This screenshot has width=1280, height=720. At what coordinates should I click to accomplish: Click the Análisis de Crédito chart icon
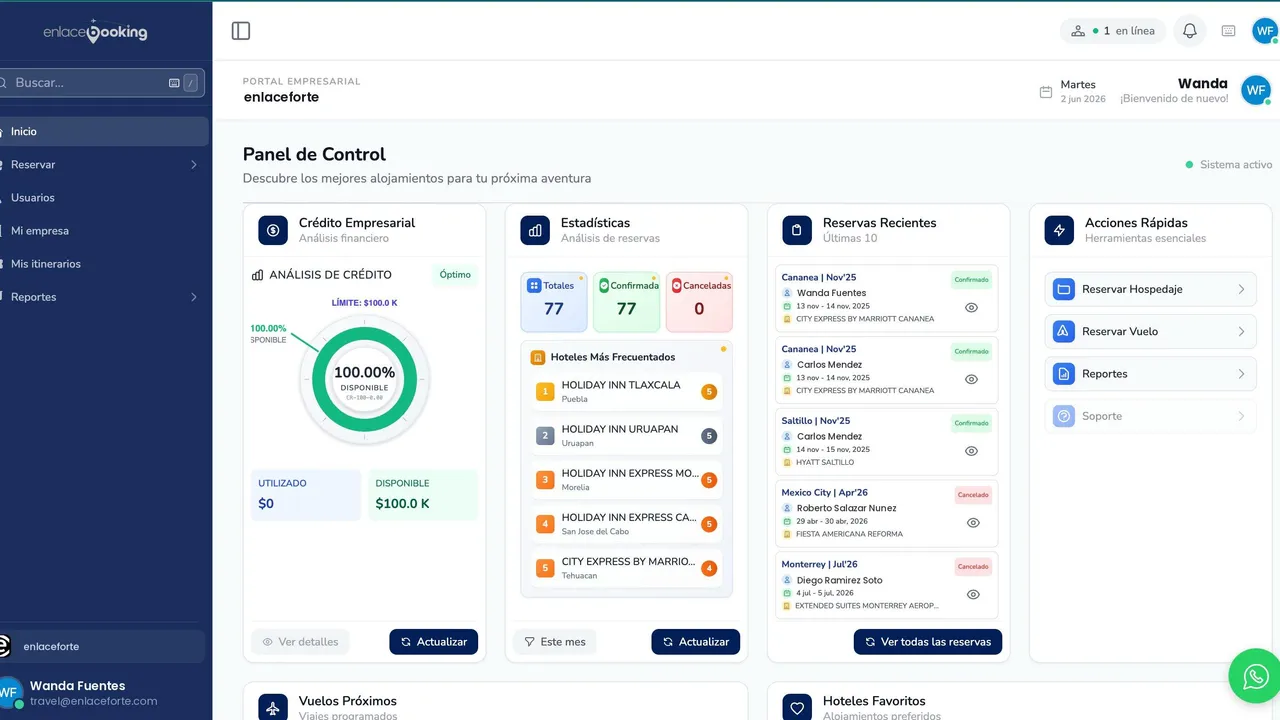click(x=257, y=274)
